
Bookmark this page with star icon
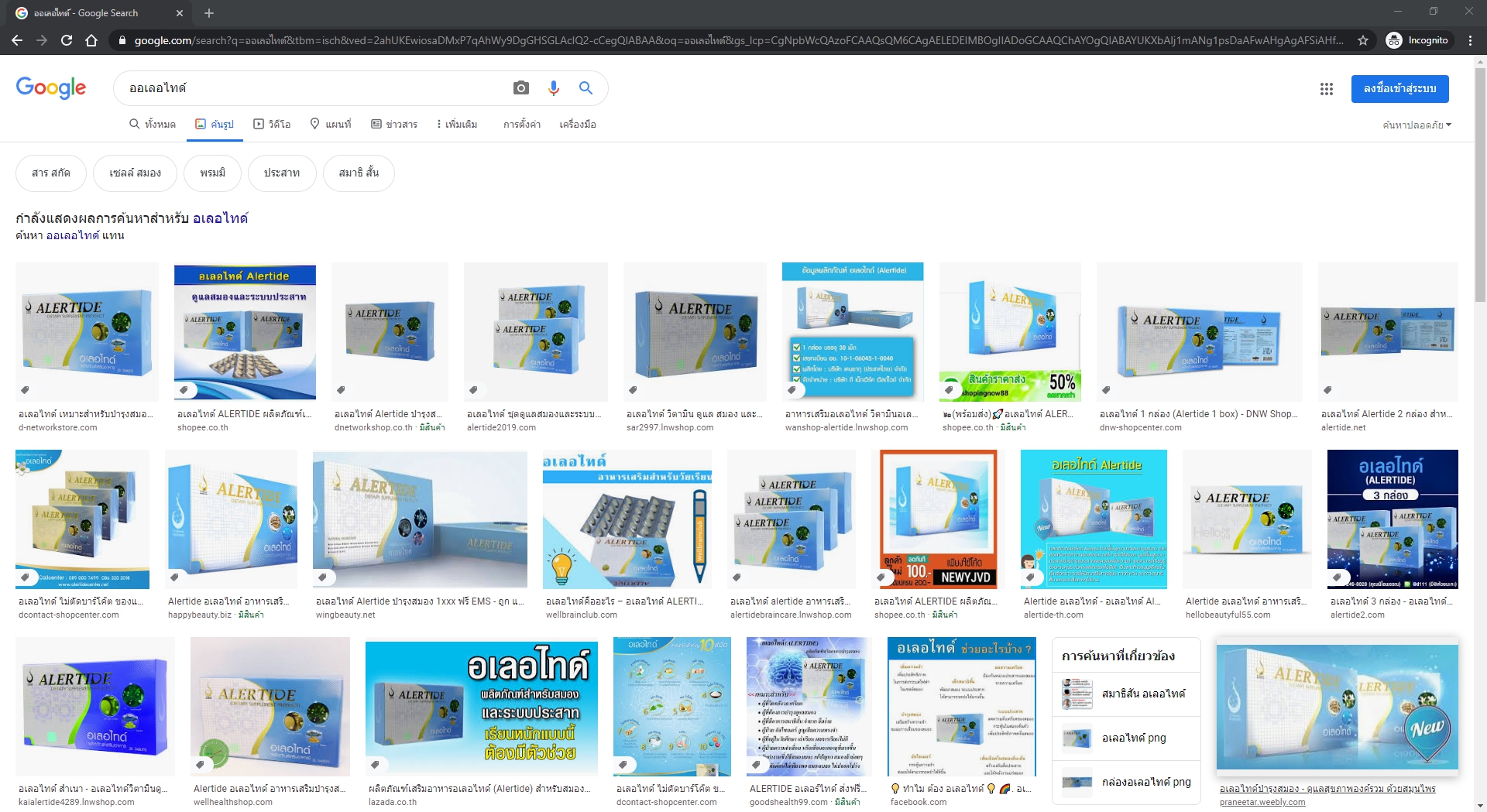point(1362,40)
